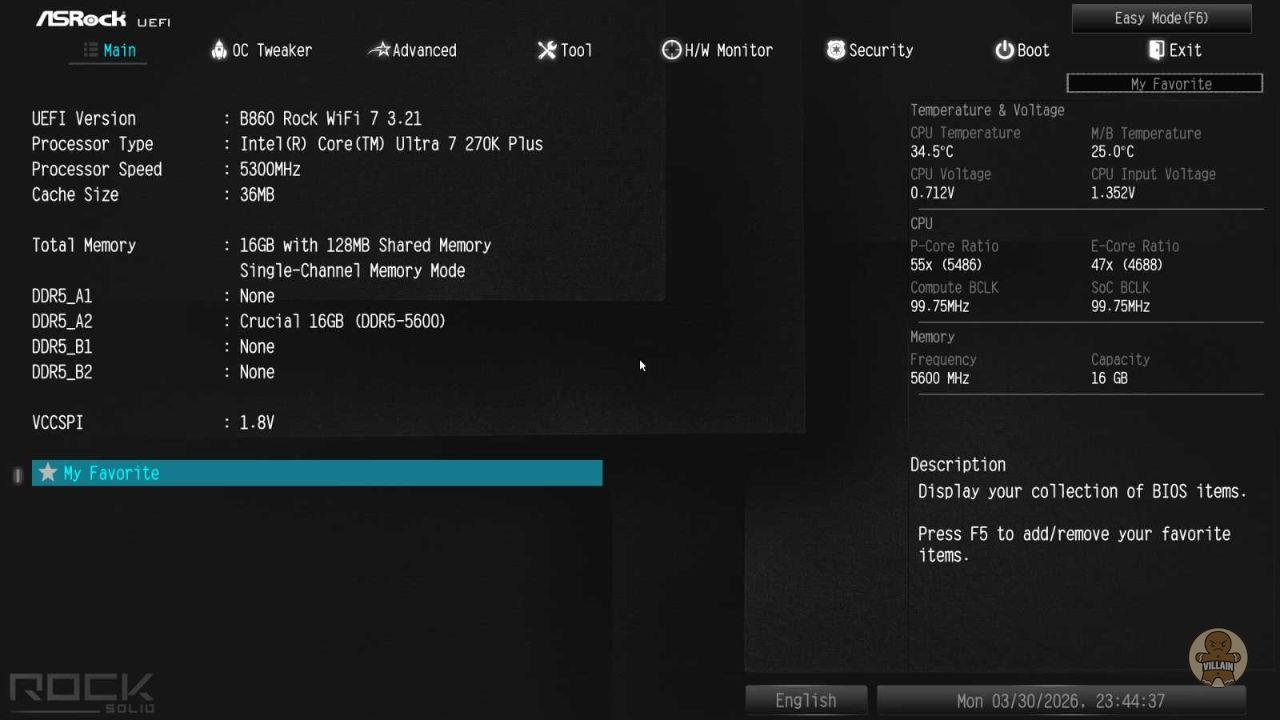Click the date and time display

tap(1060, 700)
